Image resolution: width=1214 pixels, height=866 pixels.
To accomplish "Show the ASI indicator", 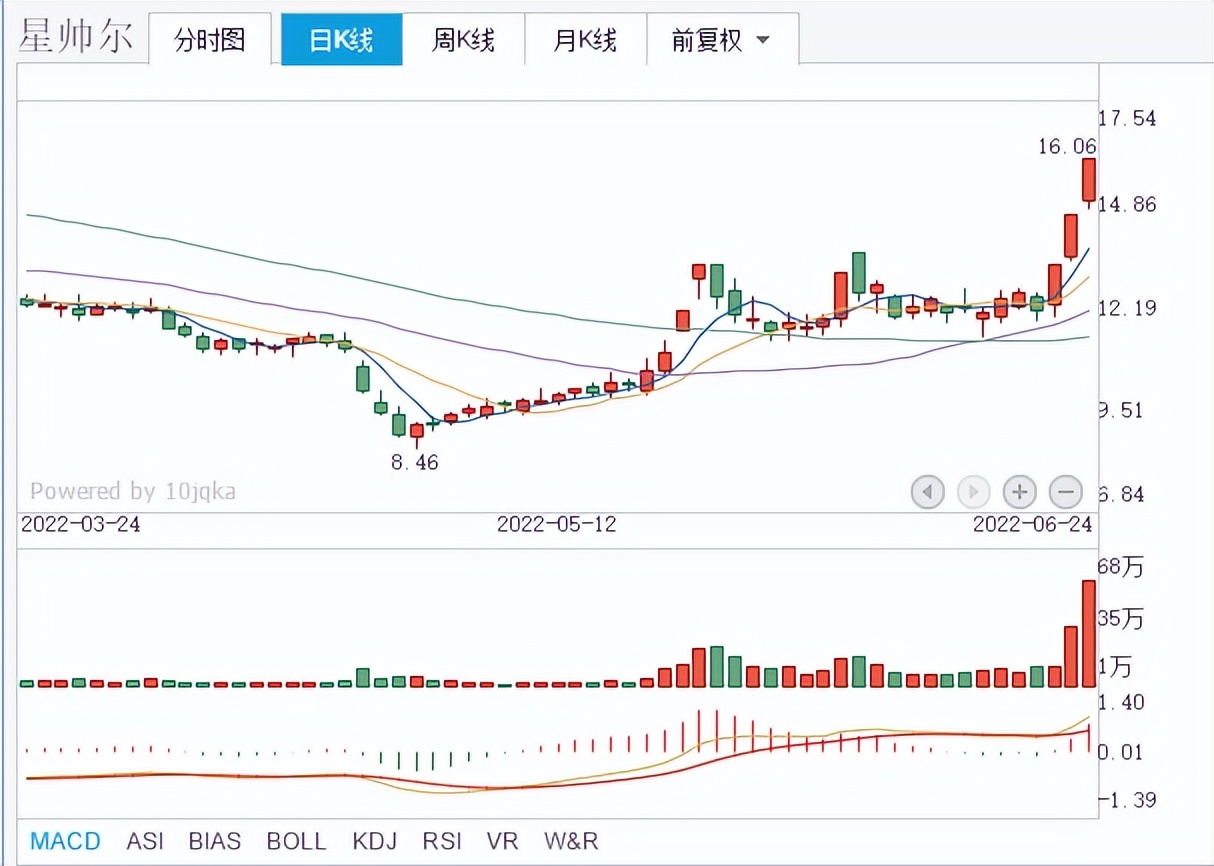I will coord(145,841).
